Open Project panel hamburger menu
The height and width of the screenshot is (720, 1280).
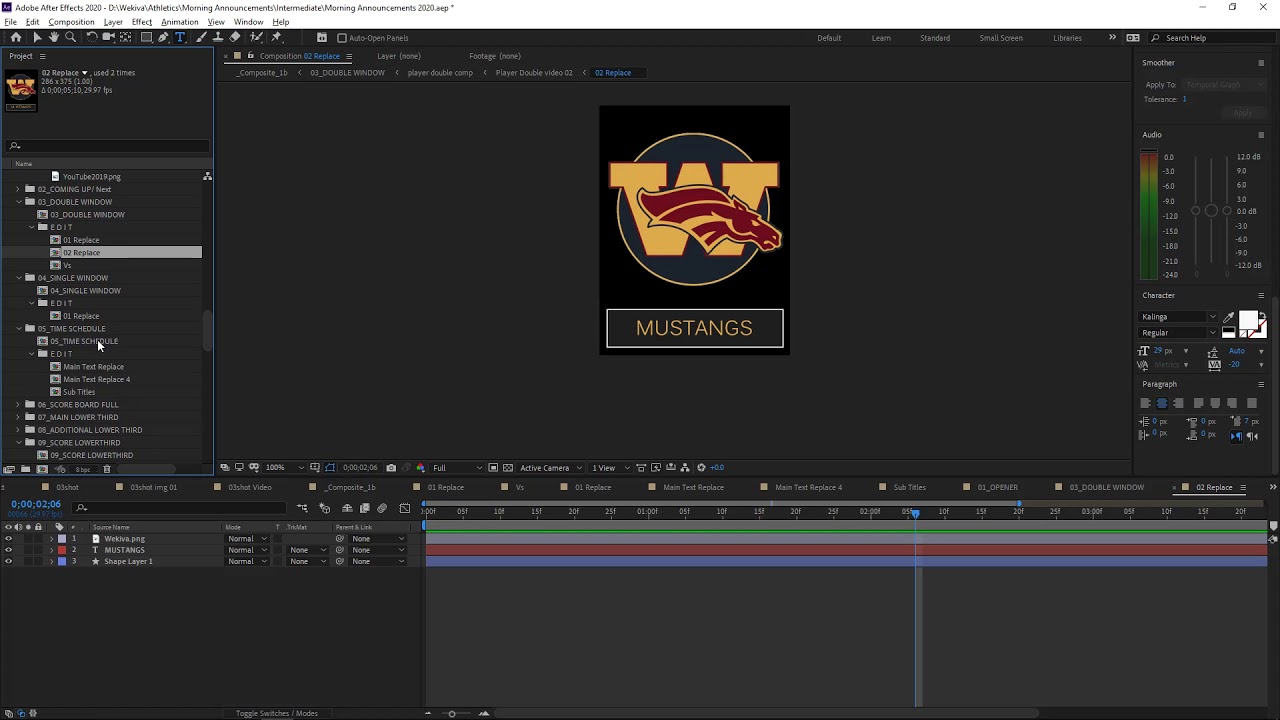(42, 56)
